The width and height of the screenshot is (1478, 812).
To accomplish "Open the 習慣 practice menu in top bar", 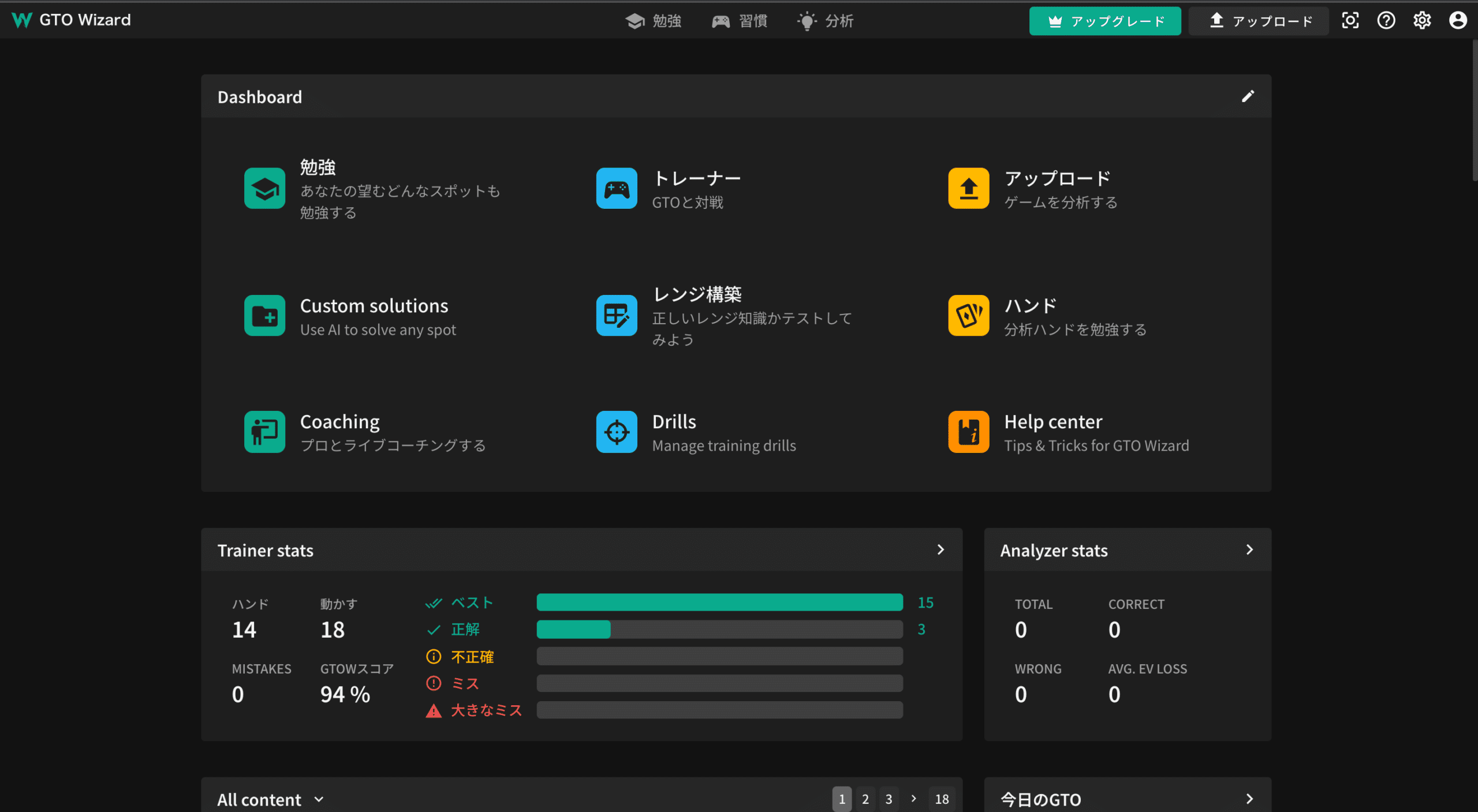I will [x=740, y=21].
